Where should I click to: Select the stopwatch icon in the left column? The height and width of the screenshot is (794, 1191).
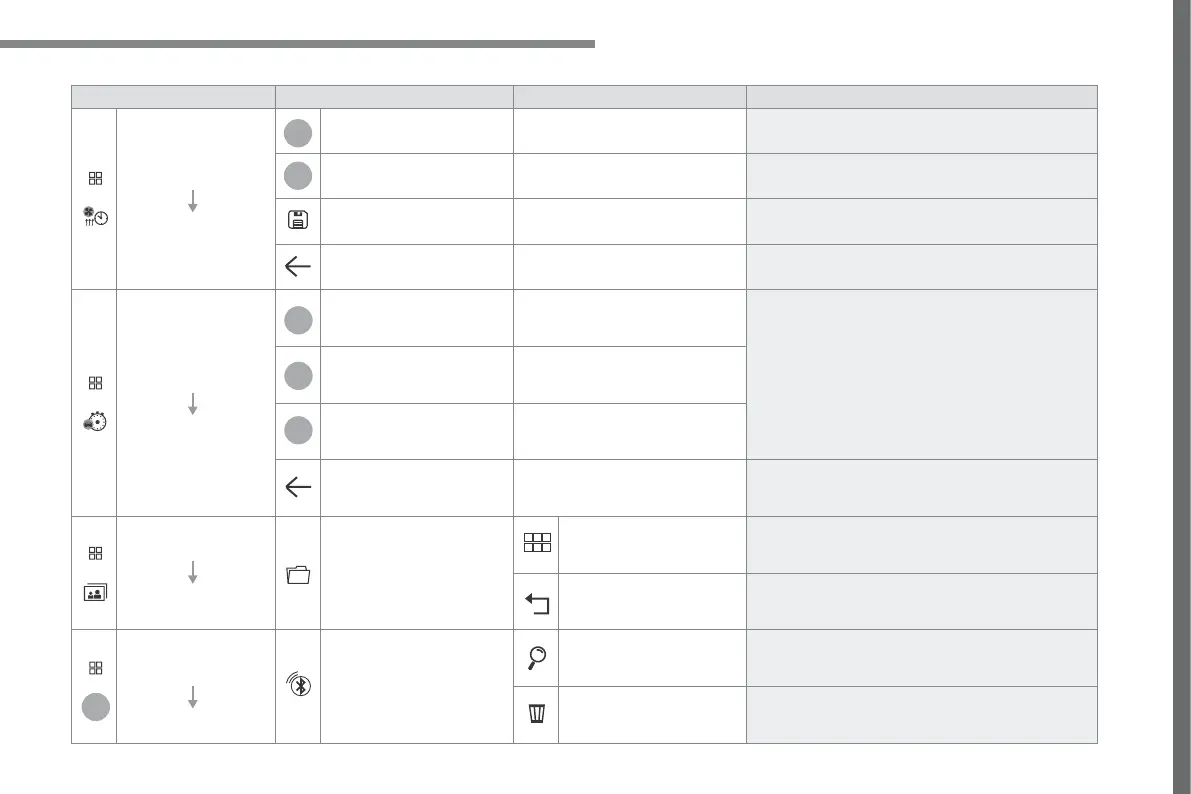tap(95, 421)
